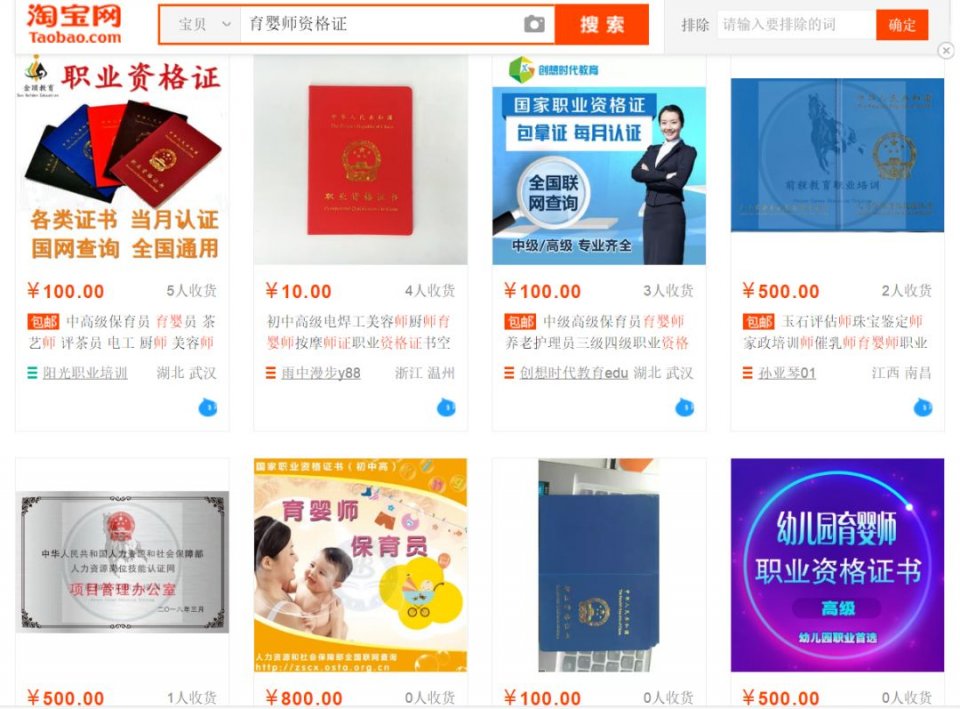This screenshot has width=960, height=709.
Task: Click Wangwang chat icon for 雨中漫步y88
Action: click(446, 407)
